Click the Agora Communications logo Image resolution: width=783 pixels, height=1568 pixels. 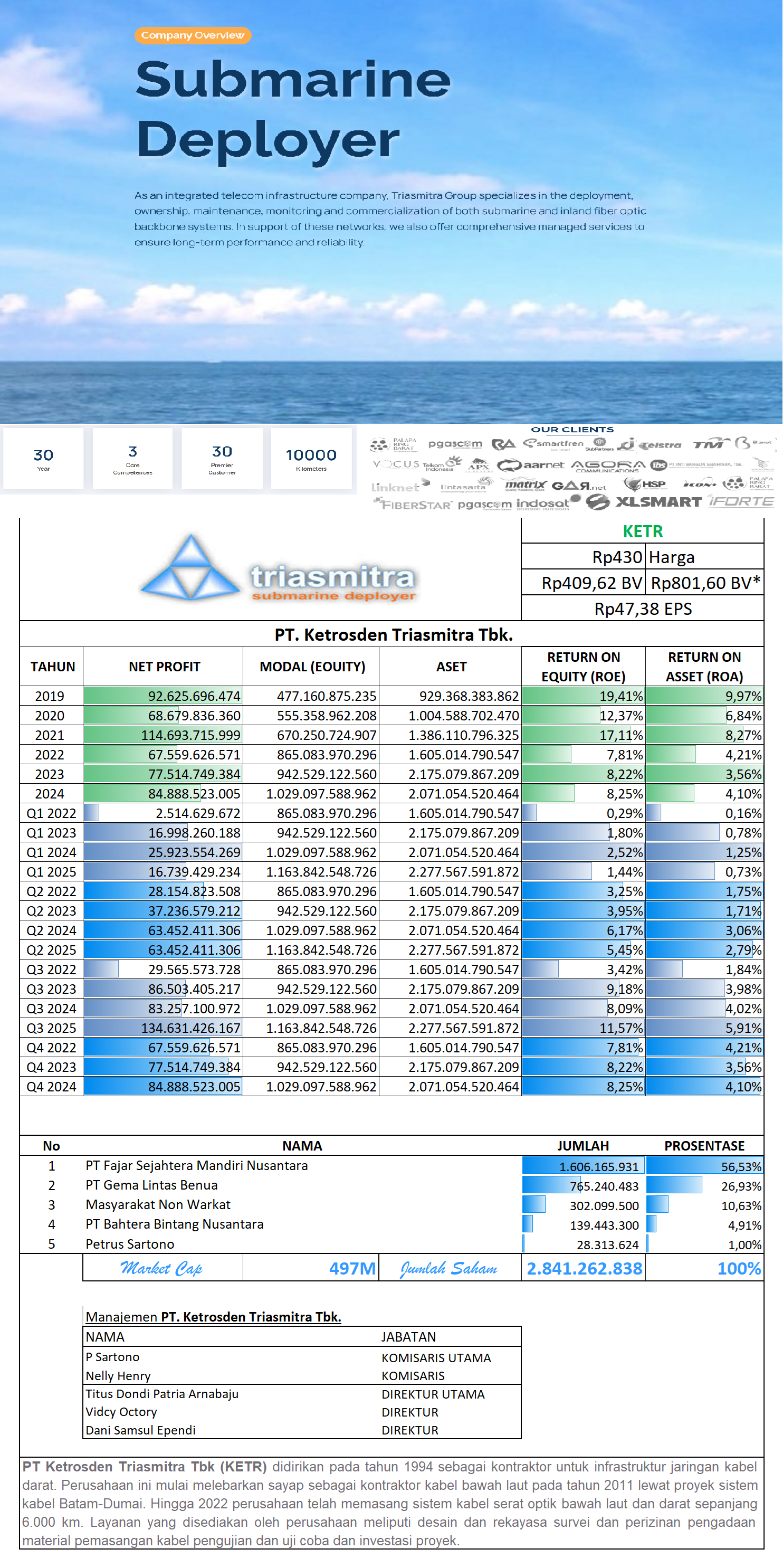point(607,465)
